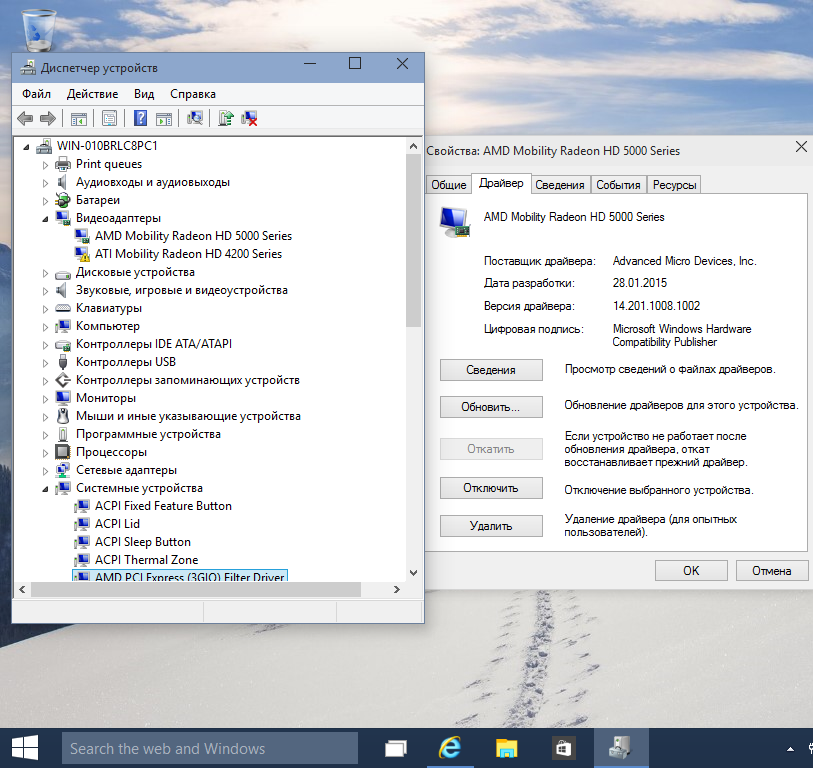The image size is (813, 768).
Task: Click the Print queues printer icon
Action: pyautogui.click(x=63, y=164)
